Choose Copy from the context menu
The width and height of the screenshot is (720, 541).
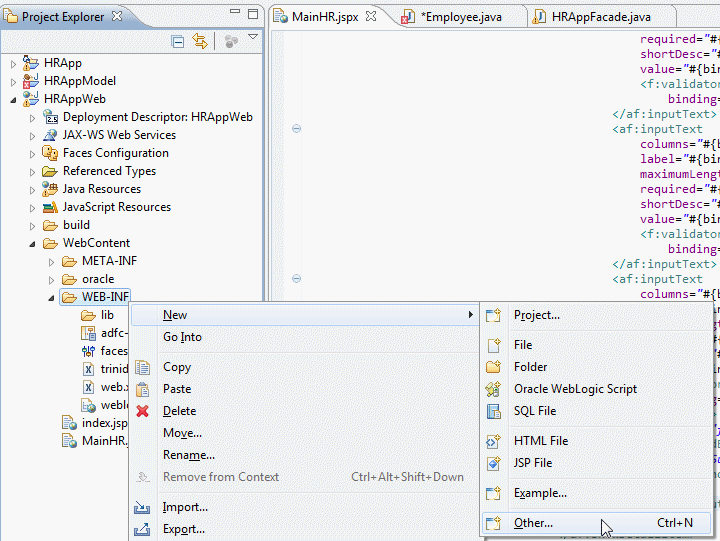tap(304, 367)
